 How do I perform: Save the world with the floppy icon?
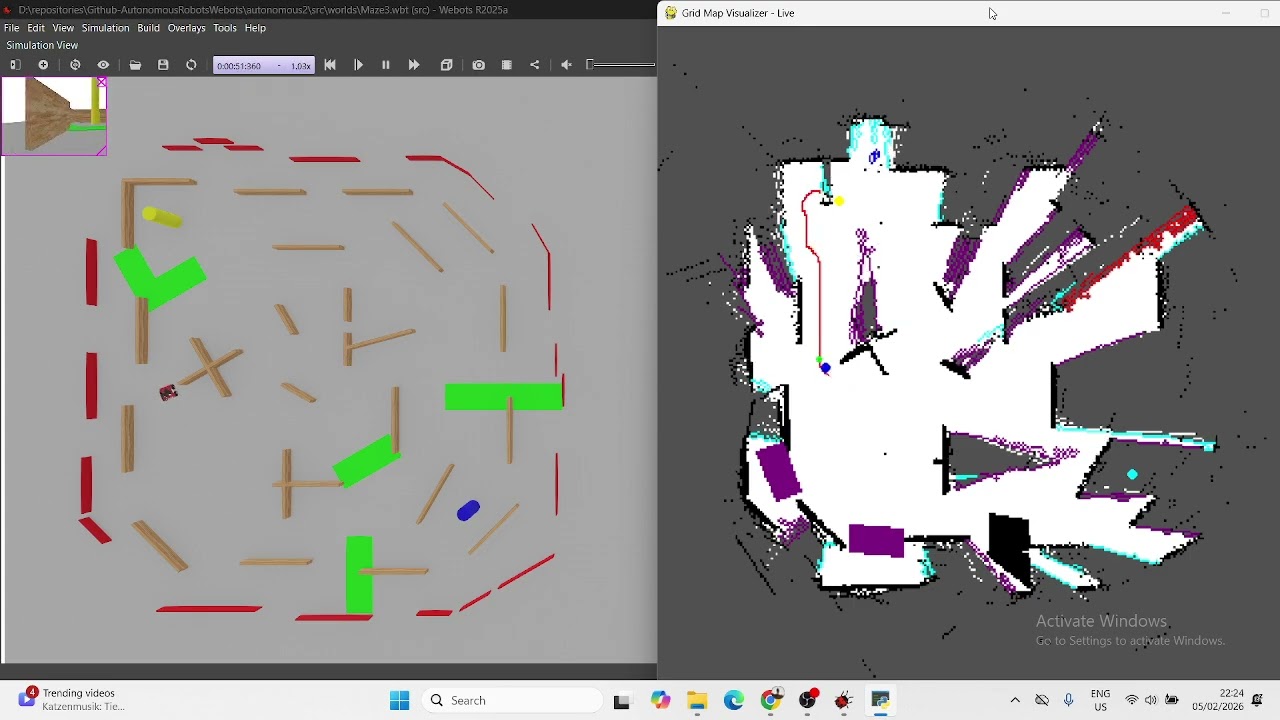(x=163, y=65)
